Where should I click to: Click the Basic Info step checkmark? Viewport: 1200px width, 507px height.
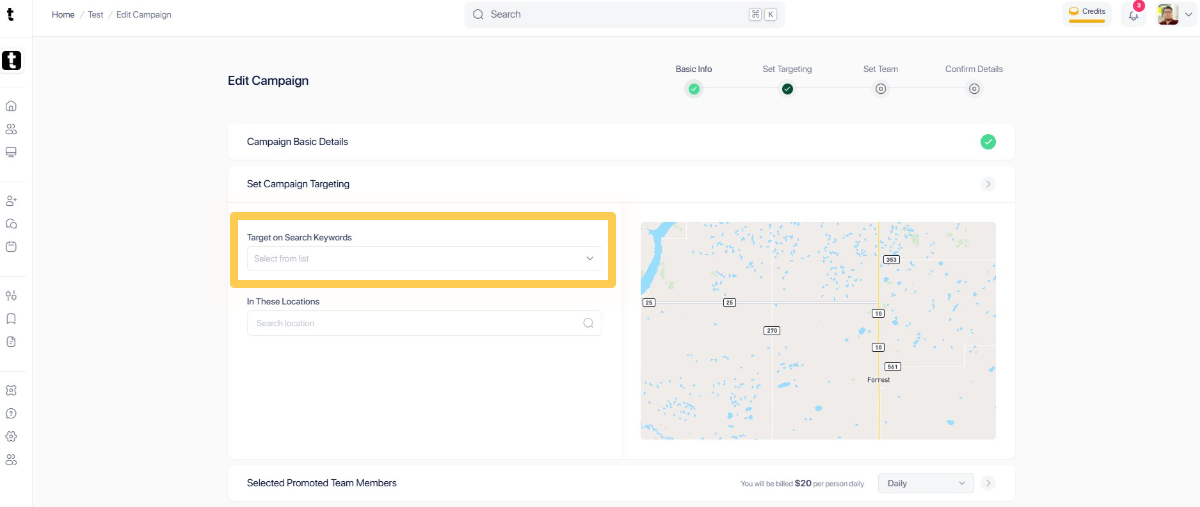tap(694, 89)
